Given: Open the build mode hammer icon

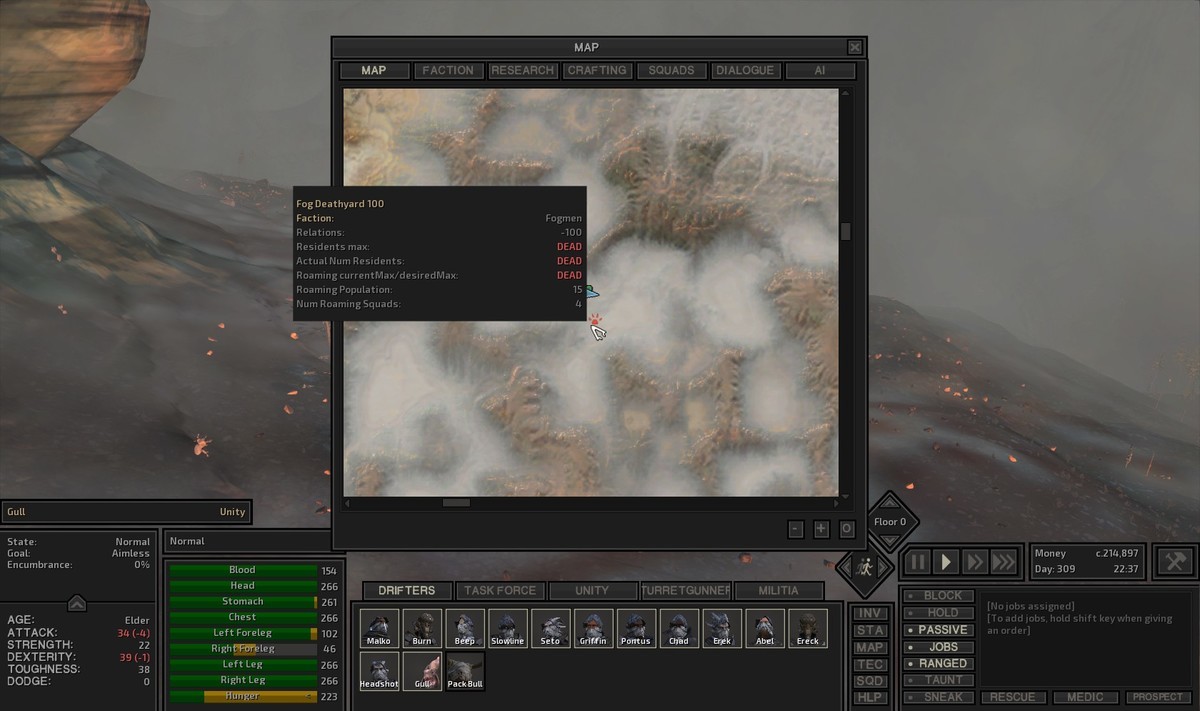Looking at the screenshot, I should pyautogui.click(x=1174, y=561).
